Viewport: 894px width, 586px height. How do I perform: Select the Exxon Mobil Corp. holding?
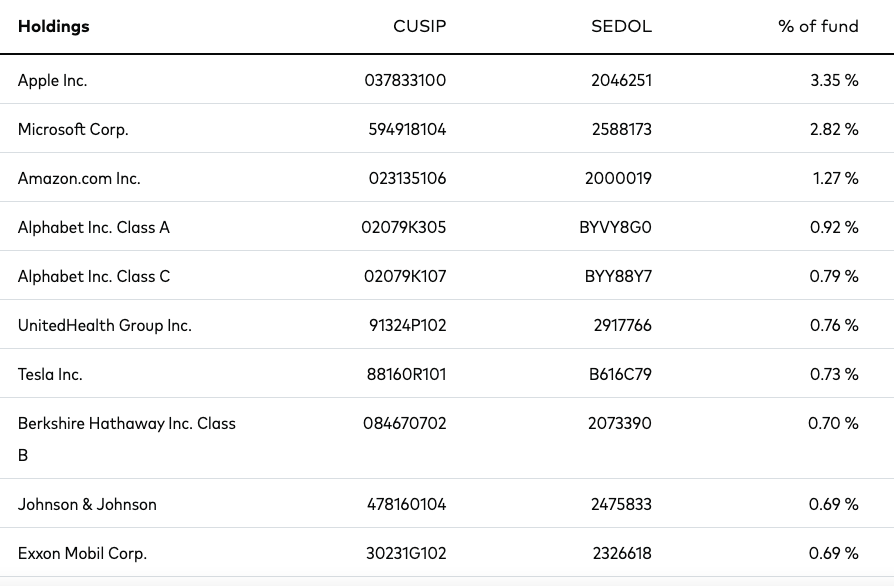[83, 554]
